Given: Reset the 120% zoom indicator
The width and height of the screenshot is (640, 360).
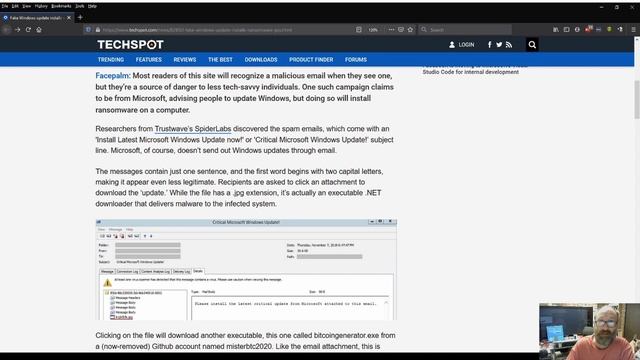Looking at the screenshot, I should tap(373, 30).
